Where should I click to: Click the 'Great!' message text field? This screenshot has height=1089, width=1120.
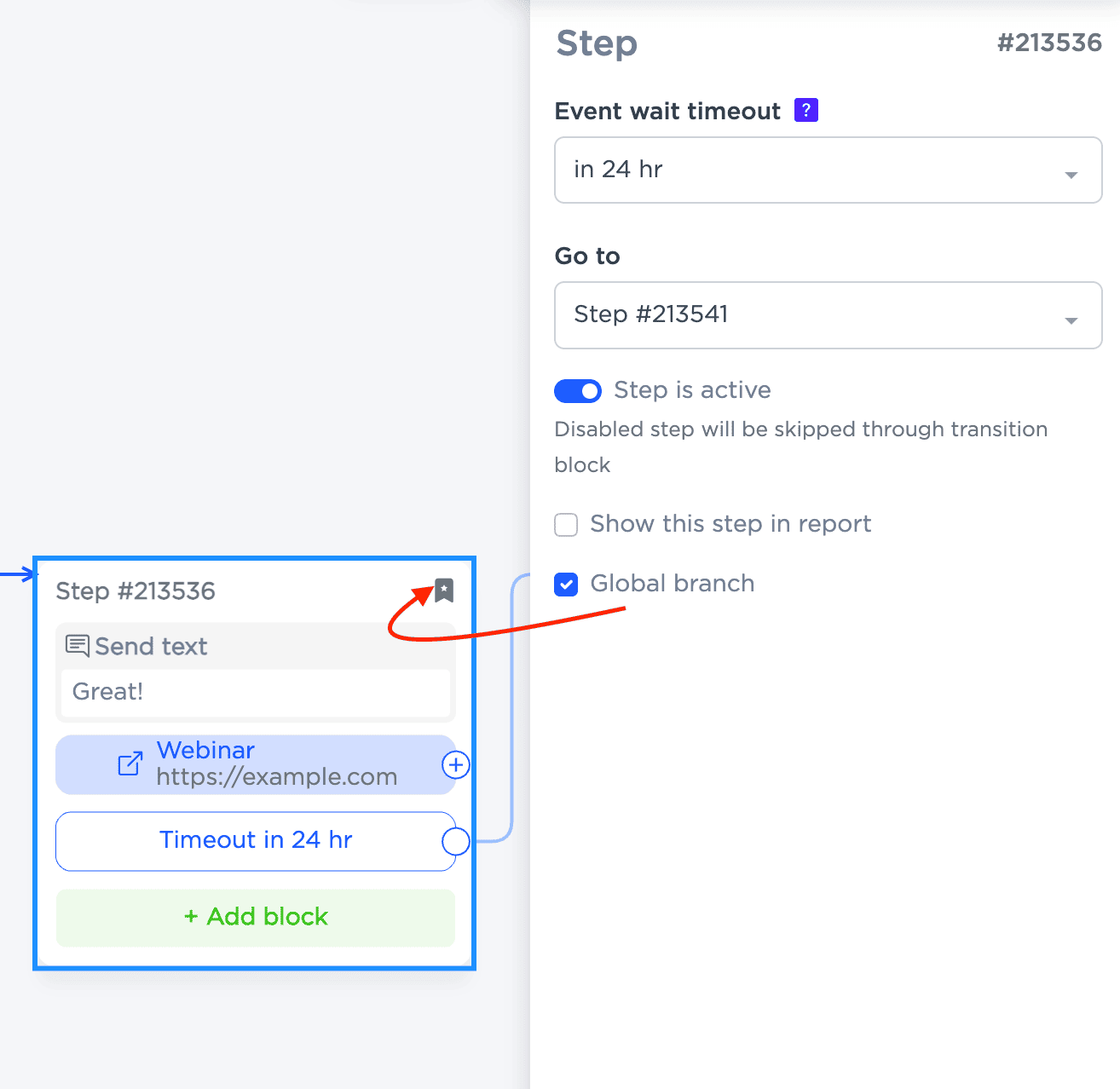tap(255, 692)
